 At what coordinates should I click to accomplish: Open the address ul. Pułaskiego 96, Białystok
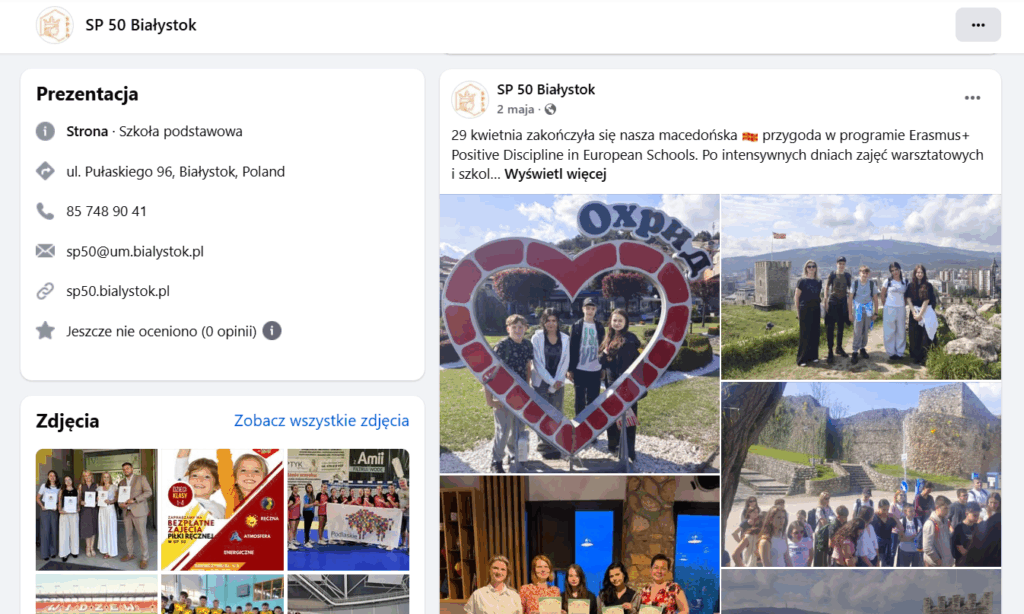point(175,171)
